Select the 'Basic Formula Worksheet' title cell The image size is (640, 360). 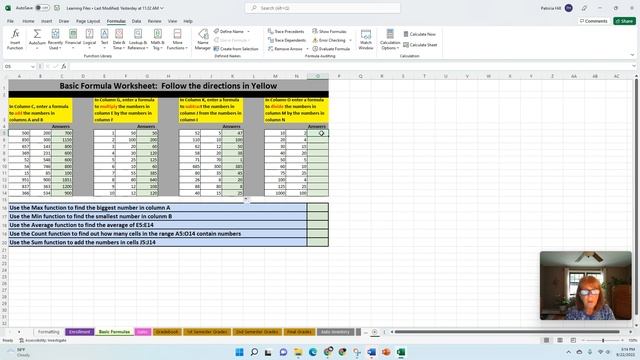pyautogui.click(x=168, y=86)
